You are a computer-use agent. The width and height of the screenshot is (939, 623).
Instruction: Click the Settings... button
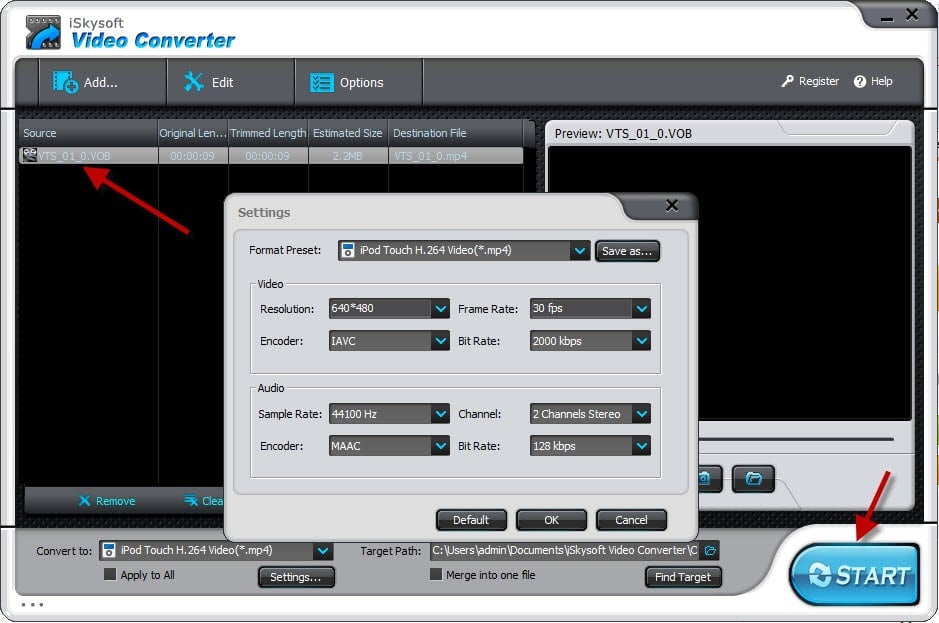(x=296, y=577)
